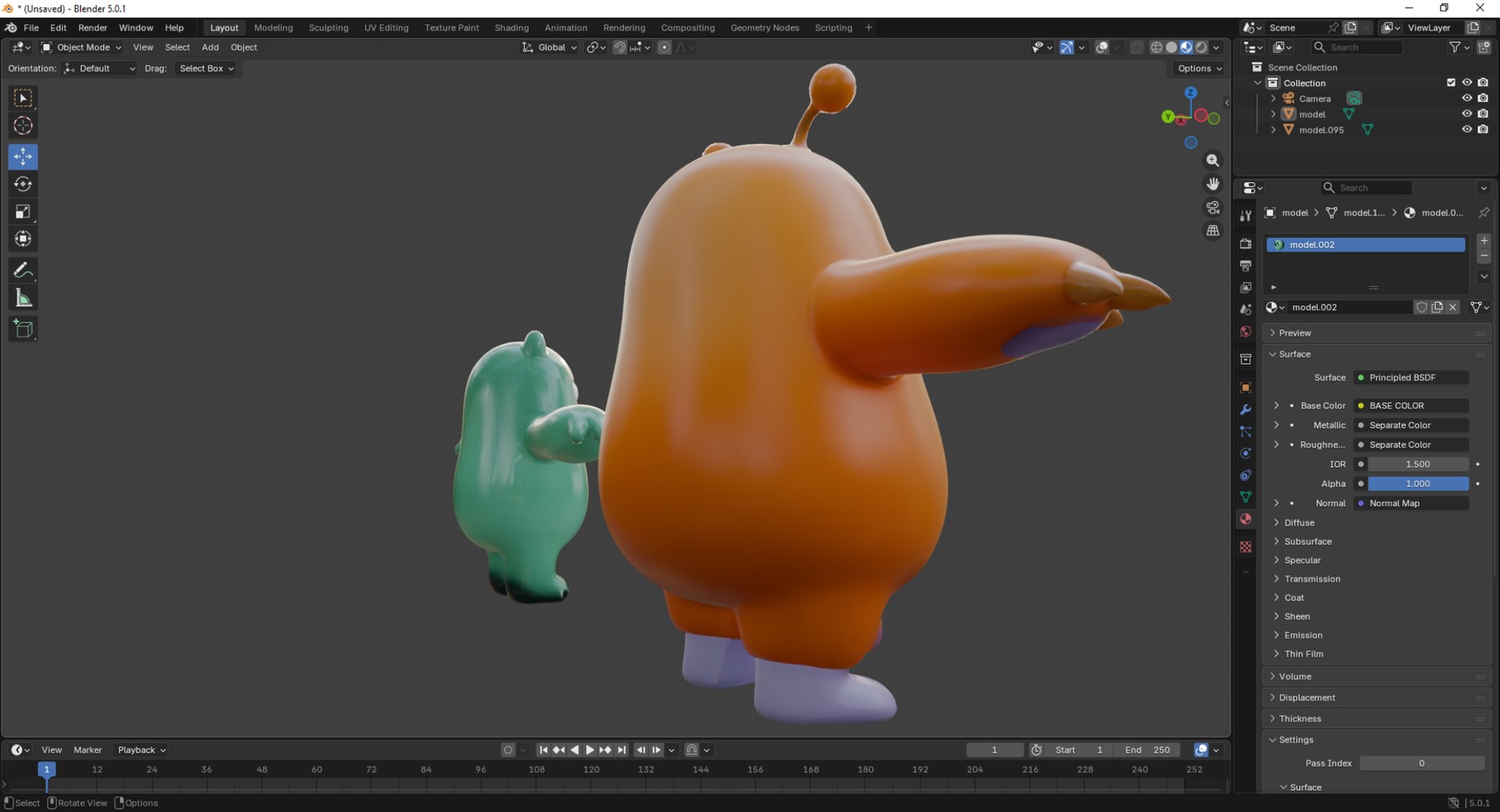Select the Annotate tool
This screenshot has width=1500, height=812.
tap(23, 270)
